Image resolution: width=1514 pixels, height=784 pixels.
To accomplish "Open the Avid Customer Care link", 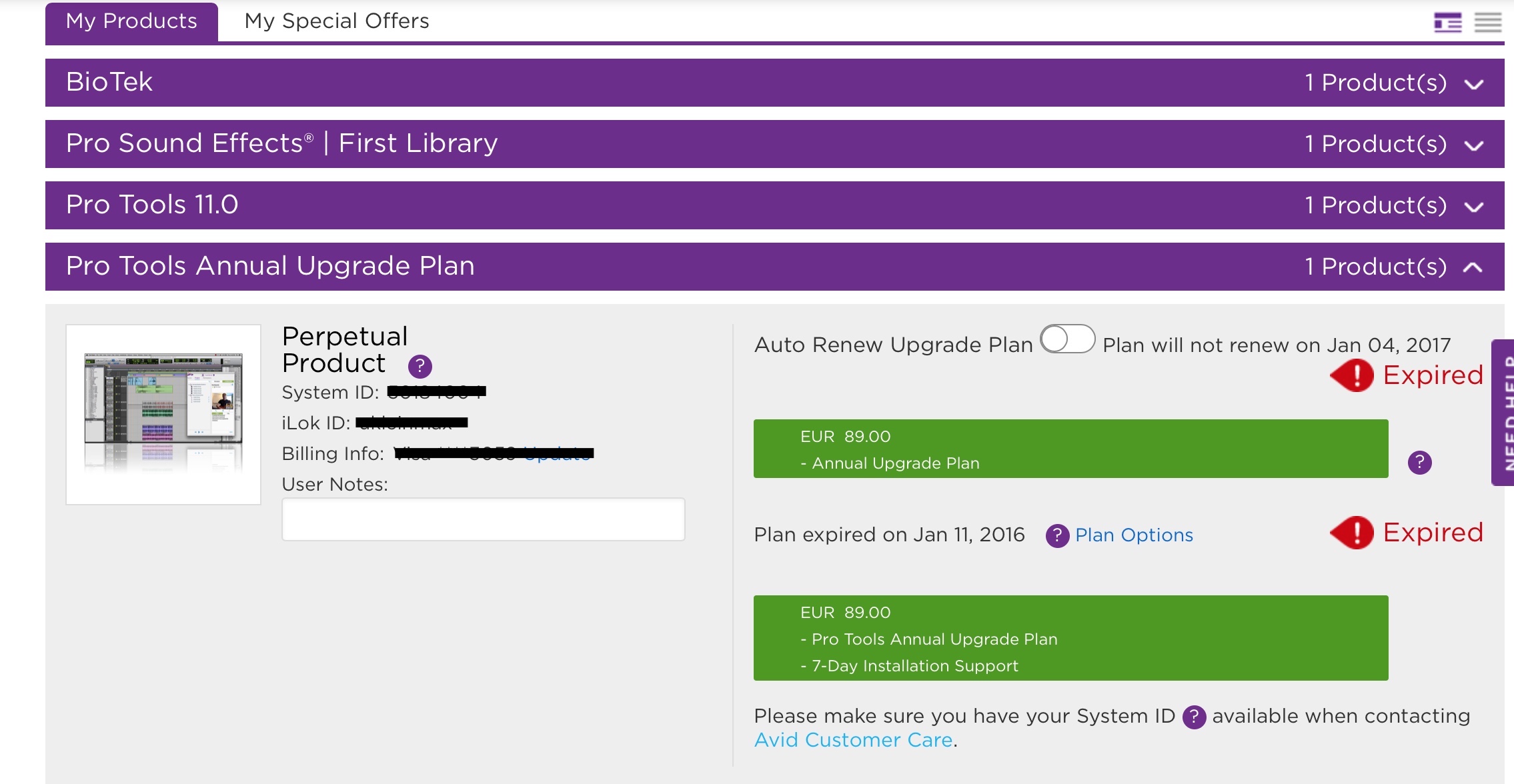I will [853, 740].
